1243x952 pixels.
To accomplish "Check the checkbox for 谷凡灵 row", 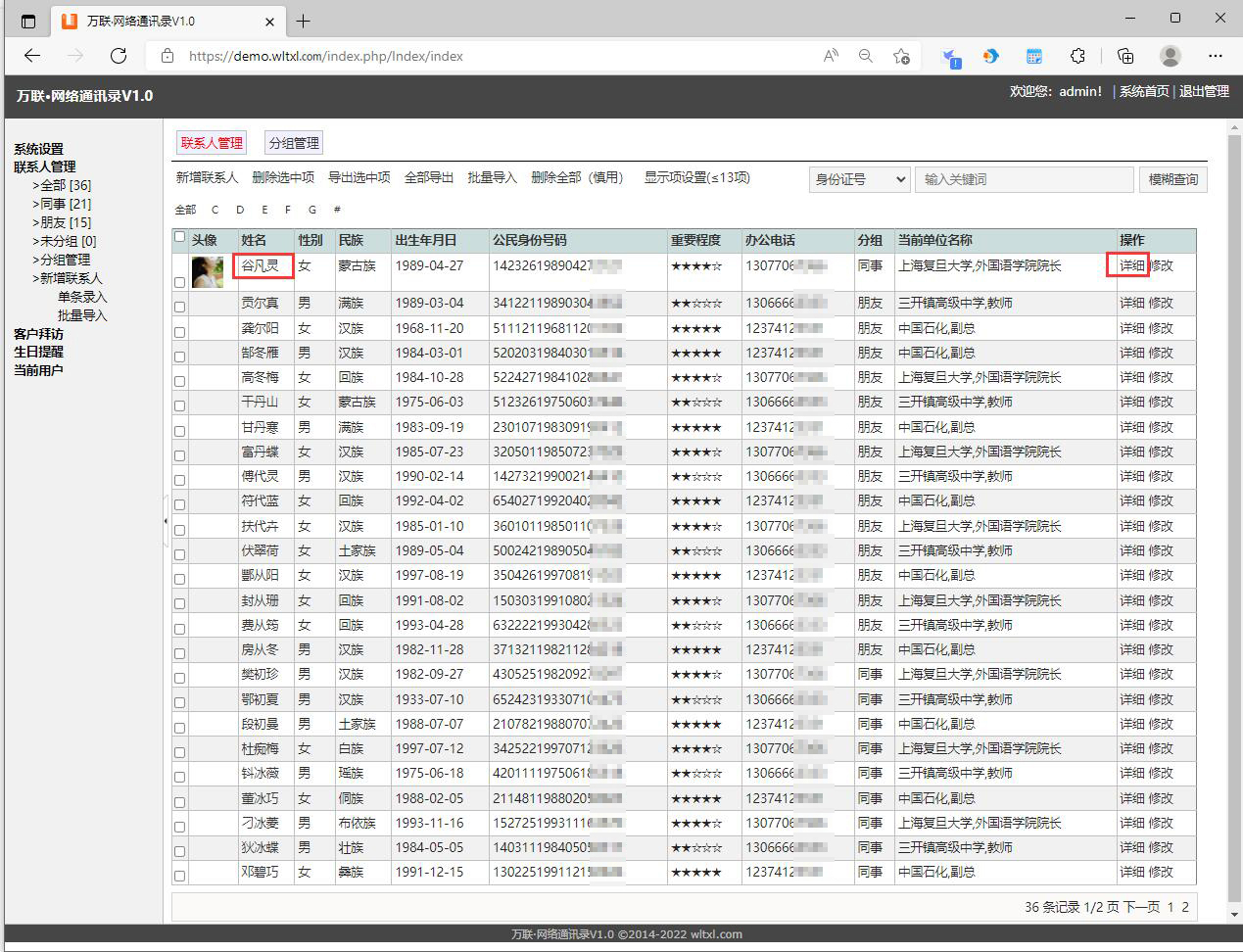I will tap(179, 282).
